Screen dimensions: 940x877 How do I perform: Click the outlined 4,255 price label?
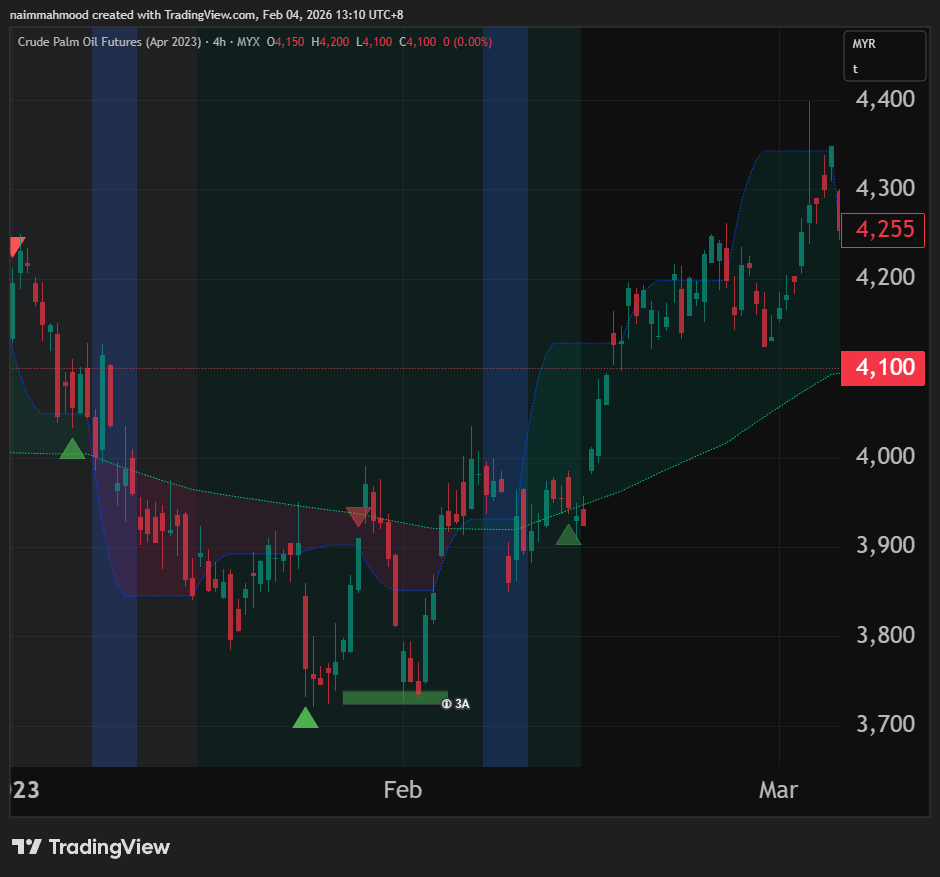tap(877, 230)
